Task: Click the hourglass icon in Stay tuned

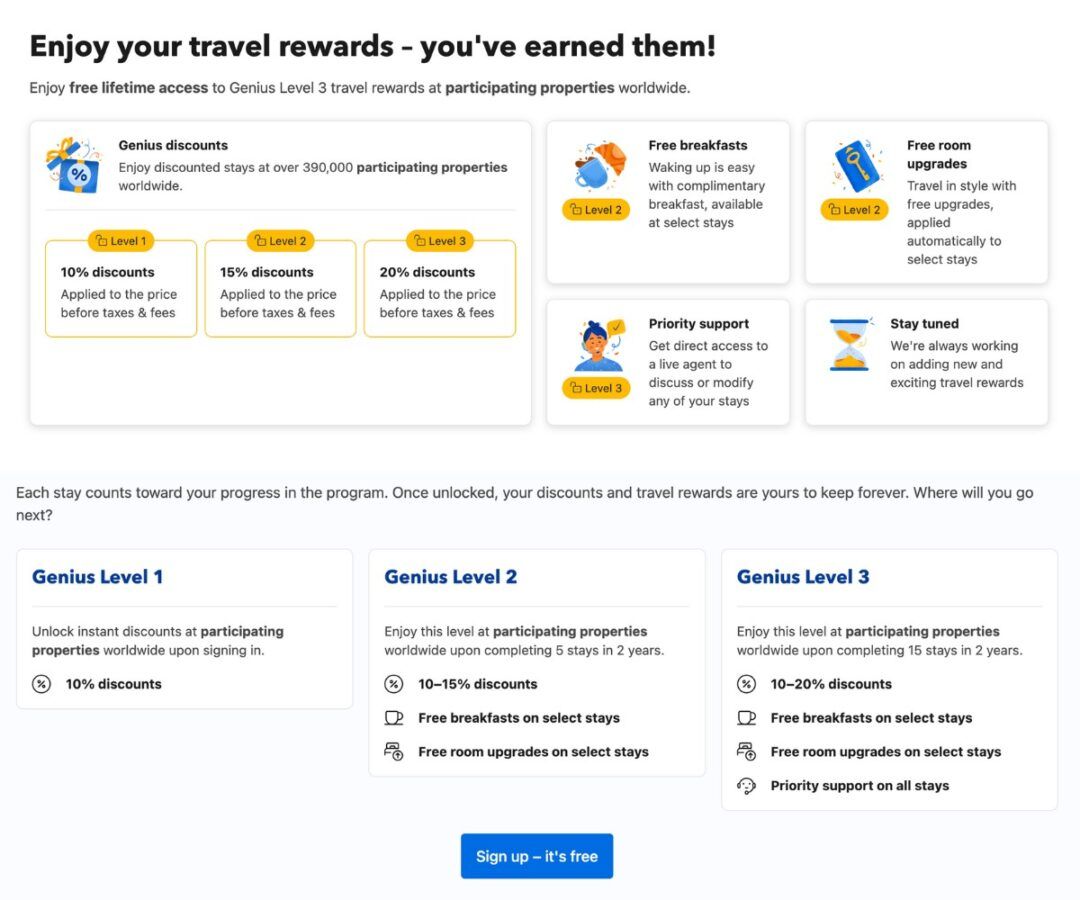Action: 848,344
